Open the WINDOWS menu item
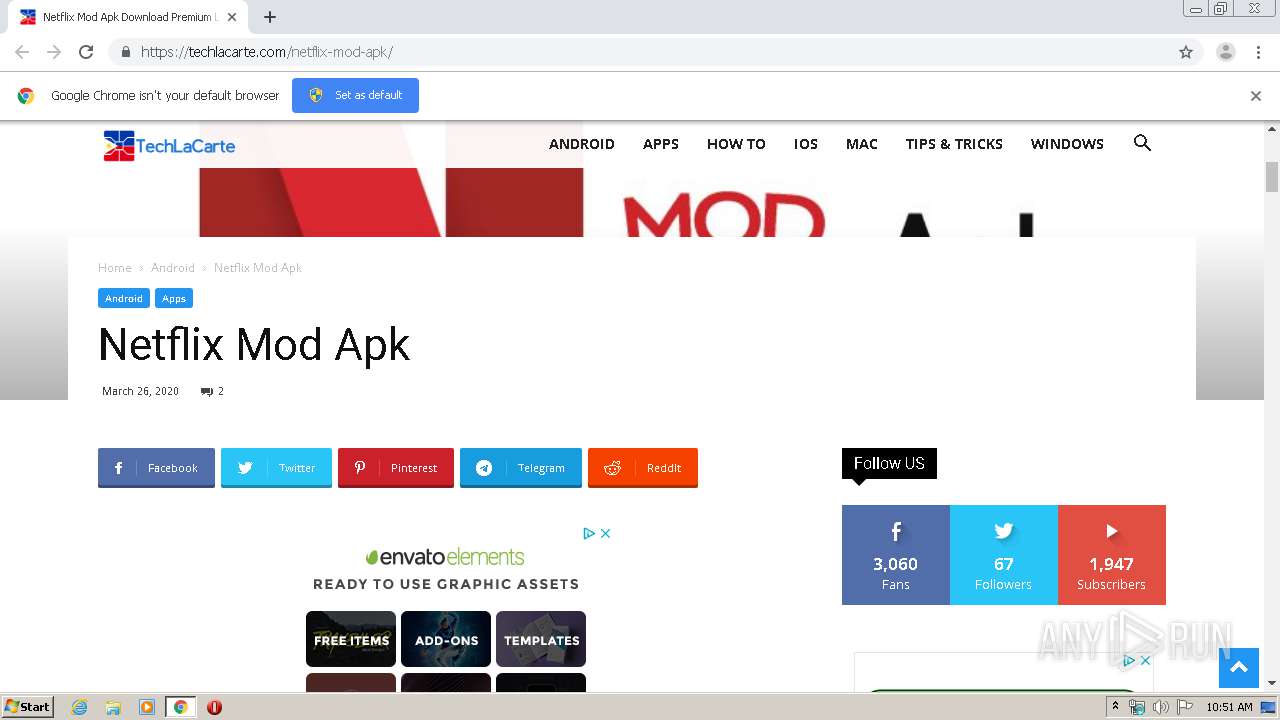 pos(1067,144)
